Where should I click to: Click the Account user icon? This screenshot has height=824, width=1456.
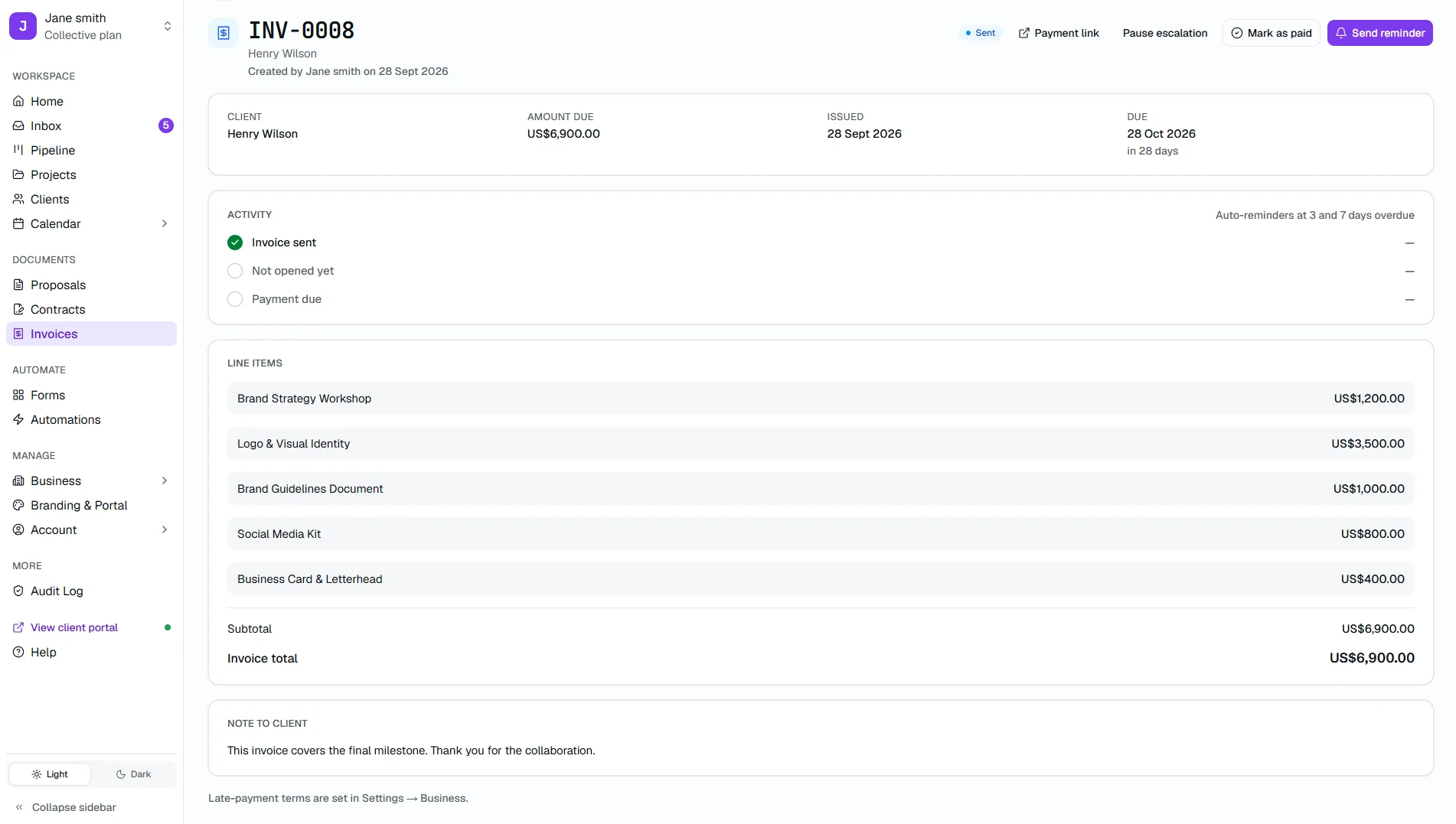pos(18,529)
